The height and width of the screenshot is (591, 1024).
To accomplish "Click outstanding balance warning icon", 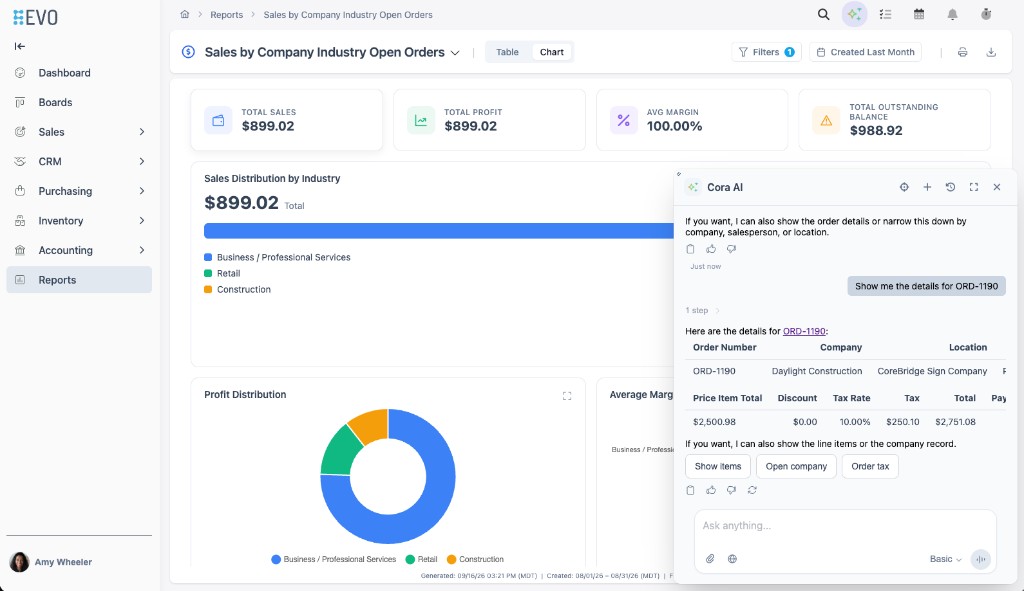I will click(x=826, y=121).
